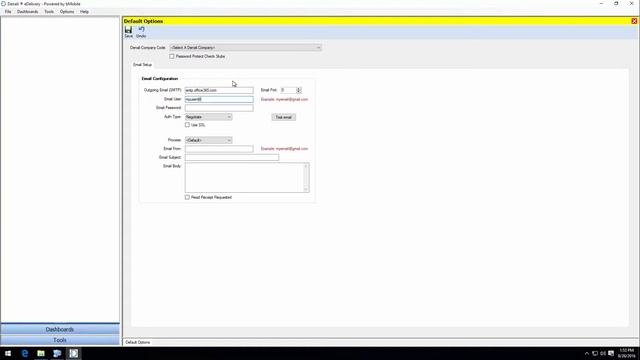Image resolution: width=640 pixels, height=360 pixels.
Task: Click in the Email From field
Action: [x=219, y=149]
